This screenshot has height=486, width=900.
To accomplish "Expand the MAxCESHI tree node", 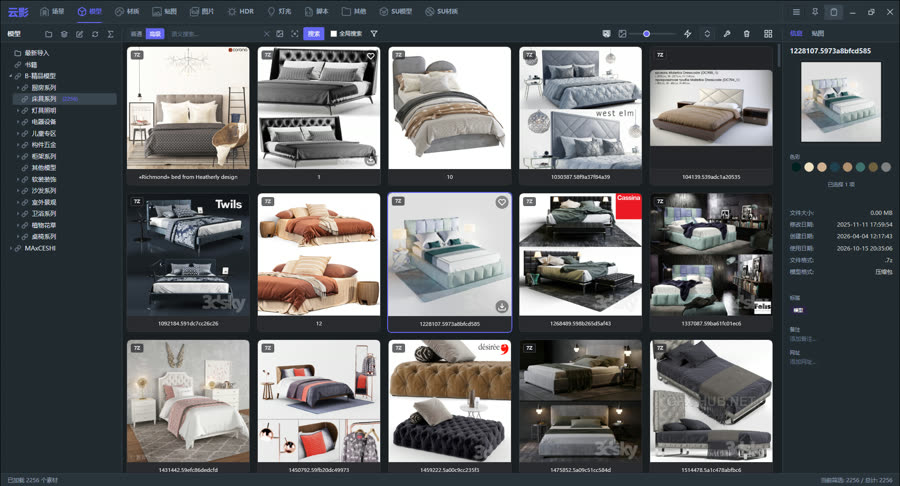I will pos(10,248).
